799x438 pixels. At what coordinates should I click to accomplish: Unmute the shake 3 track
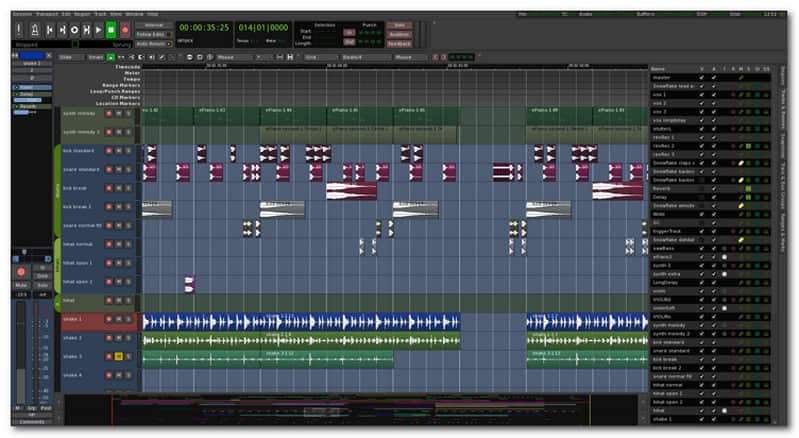coord(119,357)
